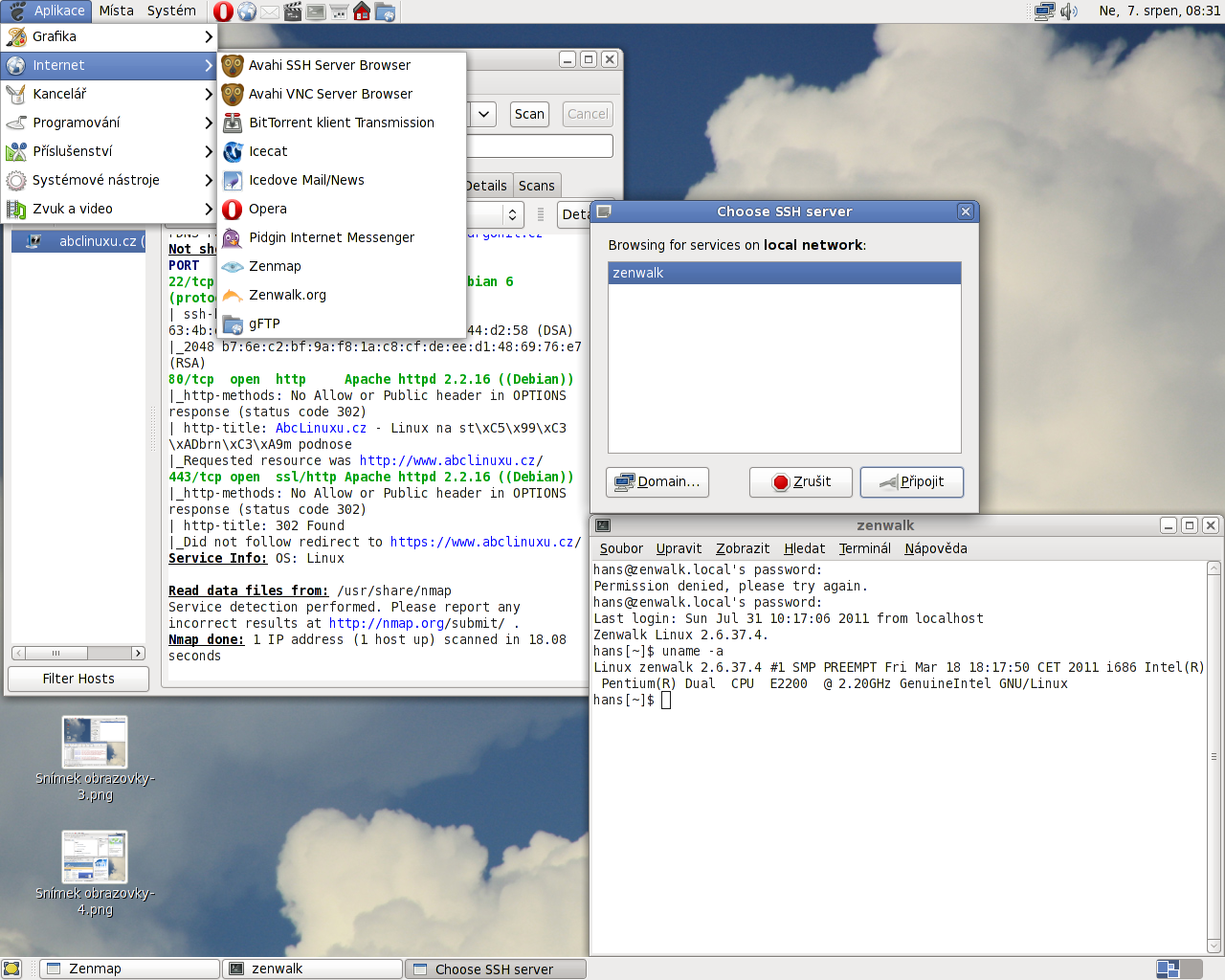Click the show desktop button in bottom panel

(x=11, y=969)
